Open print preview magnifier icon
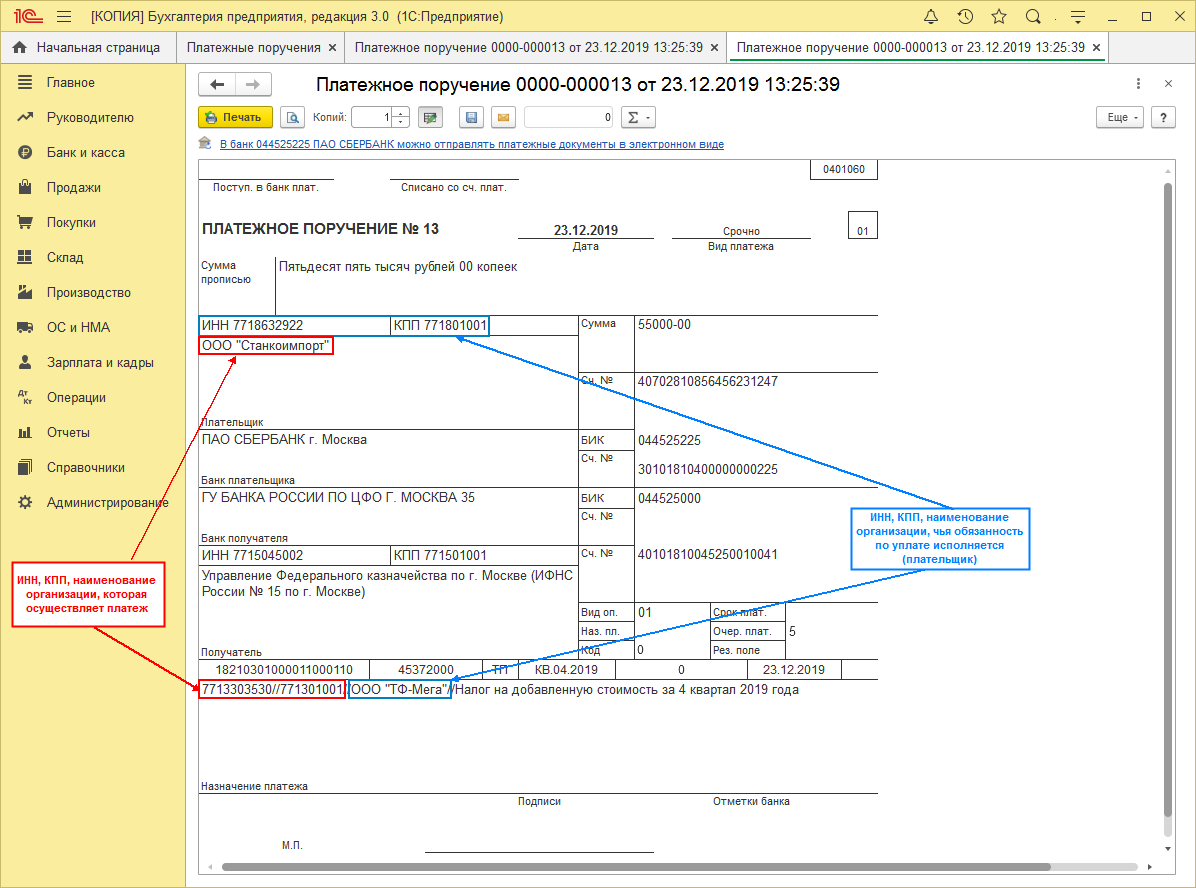Image resolution: width=1196 pixels, height=888 pixels. 292,117
